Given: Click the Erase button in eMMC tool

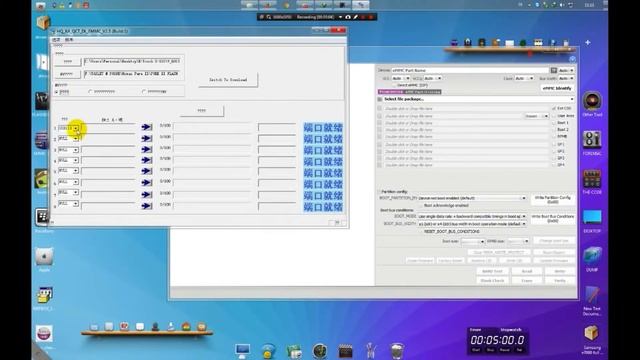Looking at the screenshot, I should point(527,281).
